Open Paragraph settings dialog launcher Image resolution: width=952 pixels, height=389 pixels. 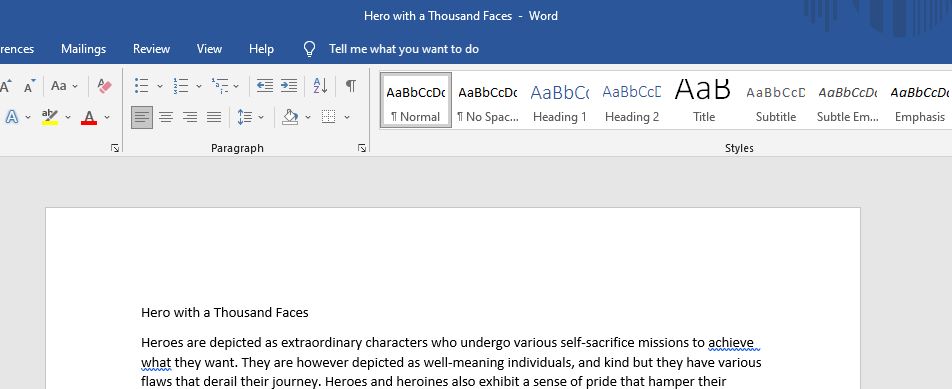pos(362,147)
